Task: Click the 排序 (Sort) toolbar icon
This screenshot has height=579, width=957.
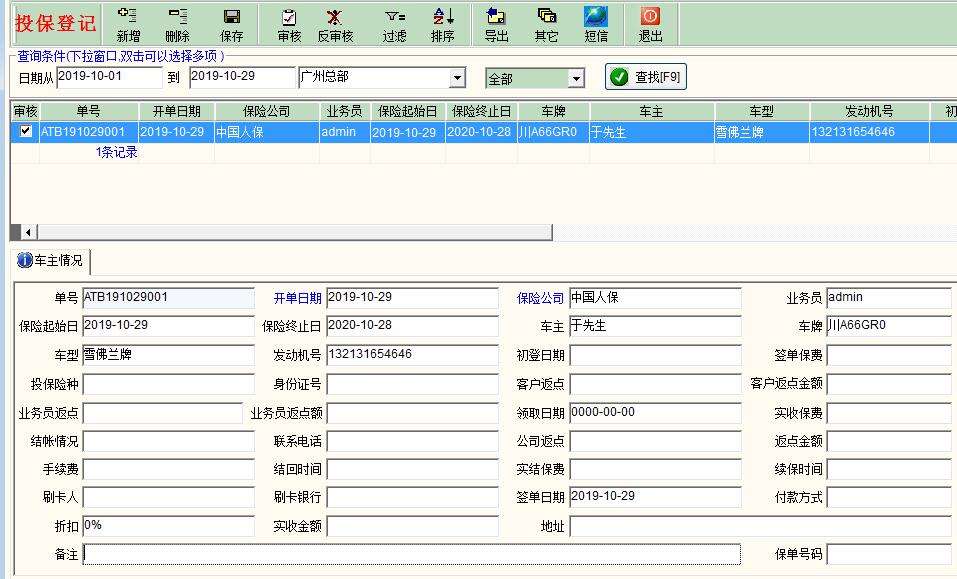Action: 442,24
